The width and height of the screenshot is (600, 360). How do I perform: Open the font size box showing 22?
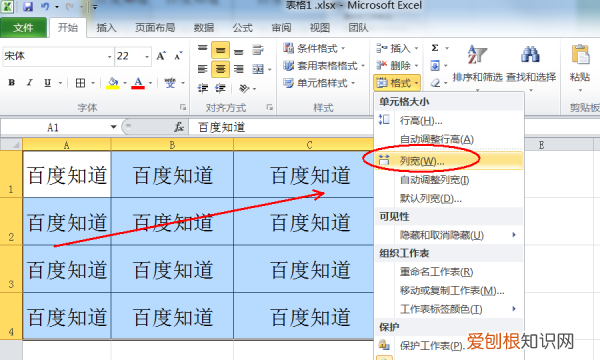[x=133, y=56]
